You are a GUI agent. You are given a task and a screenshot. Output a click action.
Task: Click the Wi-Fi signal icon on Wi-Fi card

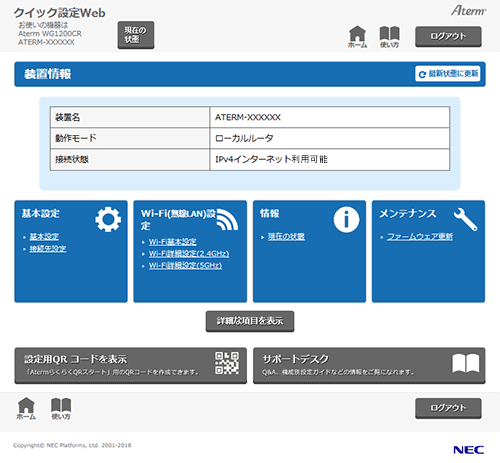(227, 219)
